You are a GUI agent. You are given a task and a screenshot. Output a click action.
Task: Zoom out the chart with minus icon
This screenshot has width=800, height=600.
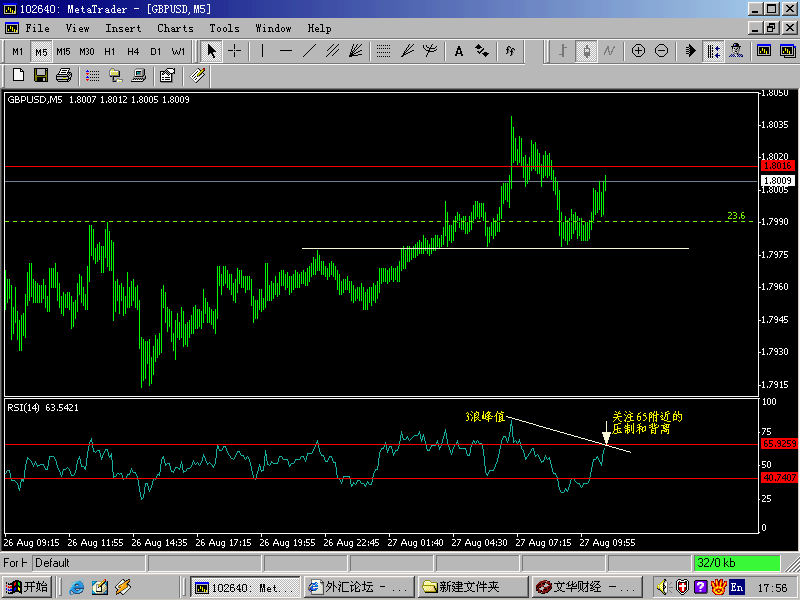pos(662,51)
